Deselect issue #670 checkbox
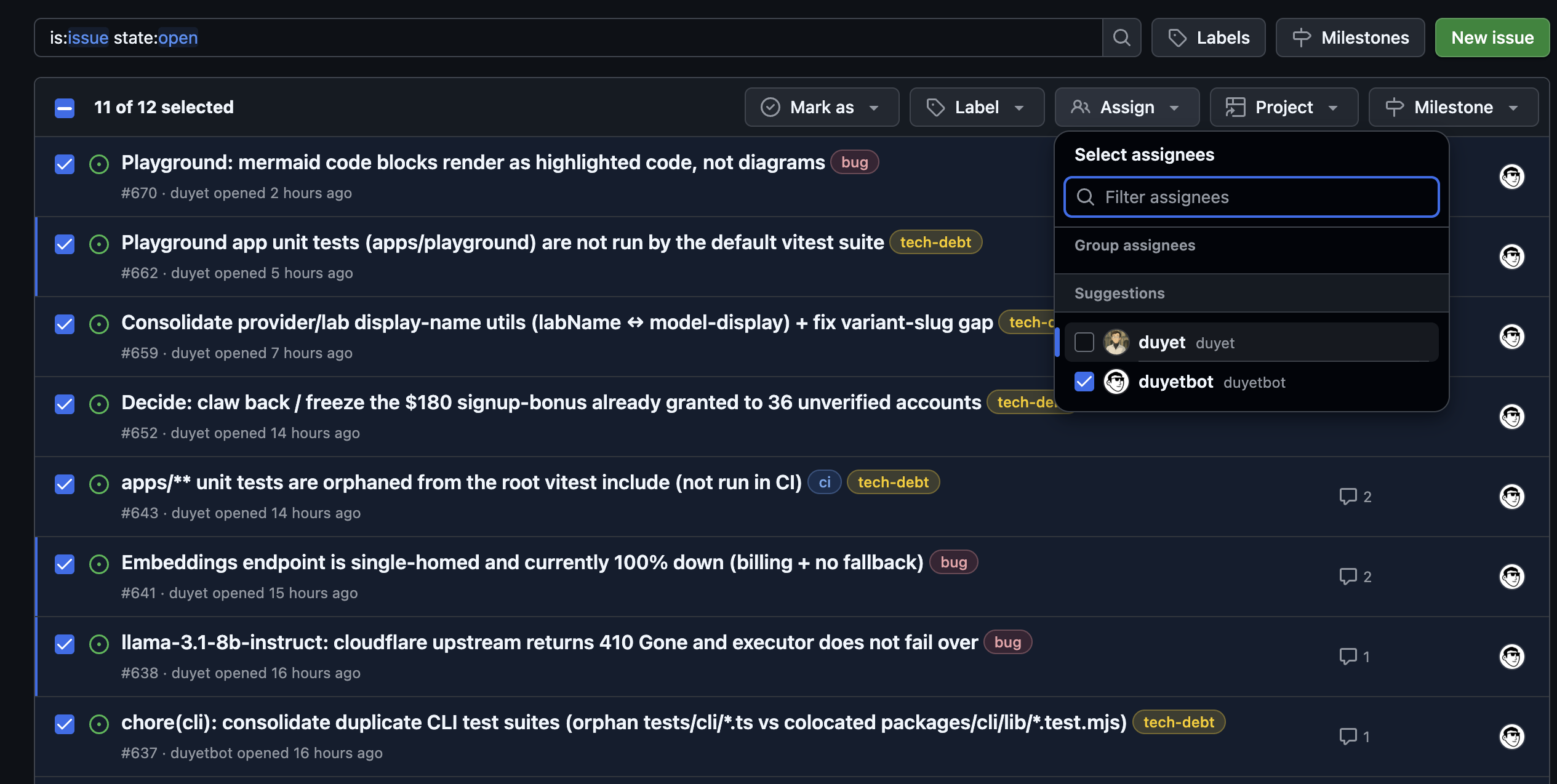1557x784 pixels. pyautogui.click(x=65, y=164)
